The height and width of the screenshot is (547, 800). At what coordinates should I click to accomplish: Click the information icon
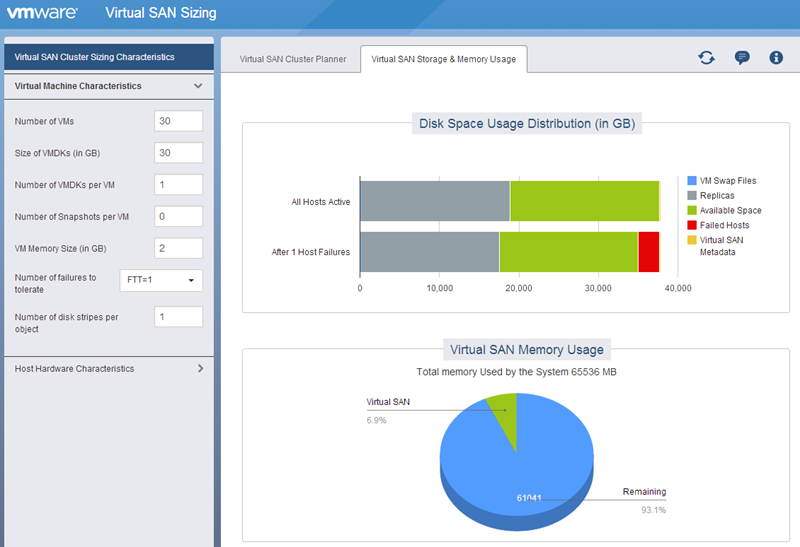coord(776,58)
